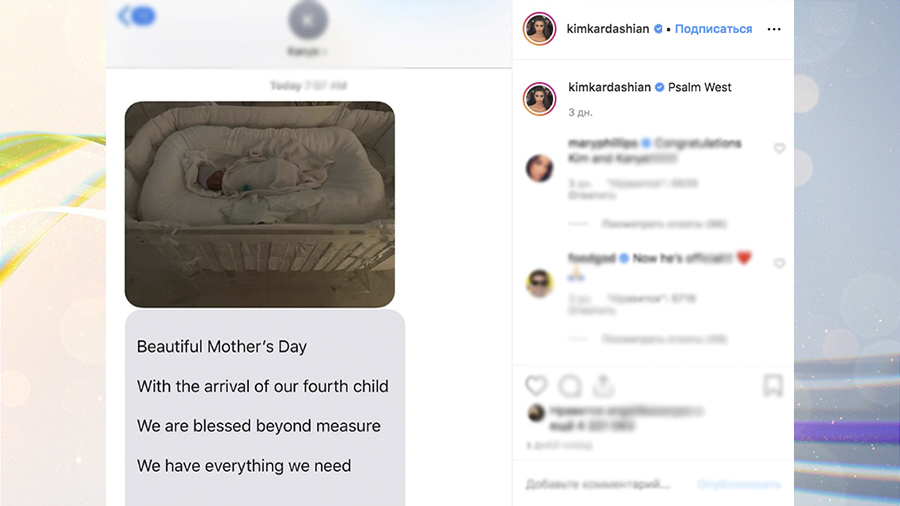Click the kimkardashian avatar in the header
Screen dimensions: 900x506
pyautogui.click(x=540, y=28)
